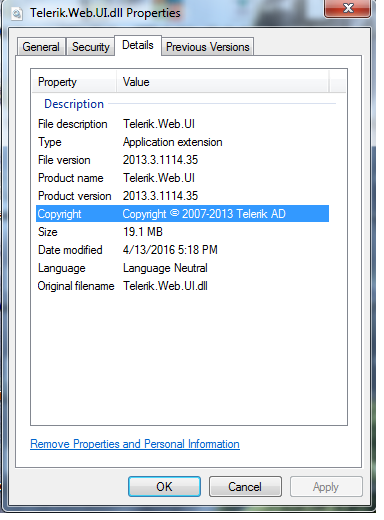
Task: Select the Details tab
Action: pos(138,45)
